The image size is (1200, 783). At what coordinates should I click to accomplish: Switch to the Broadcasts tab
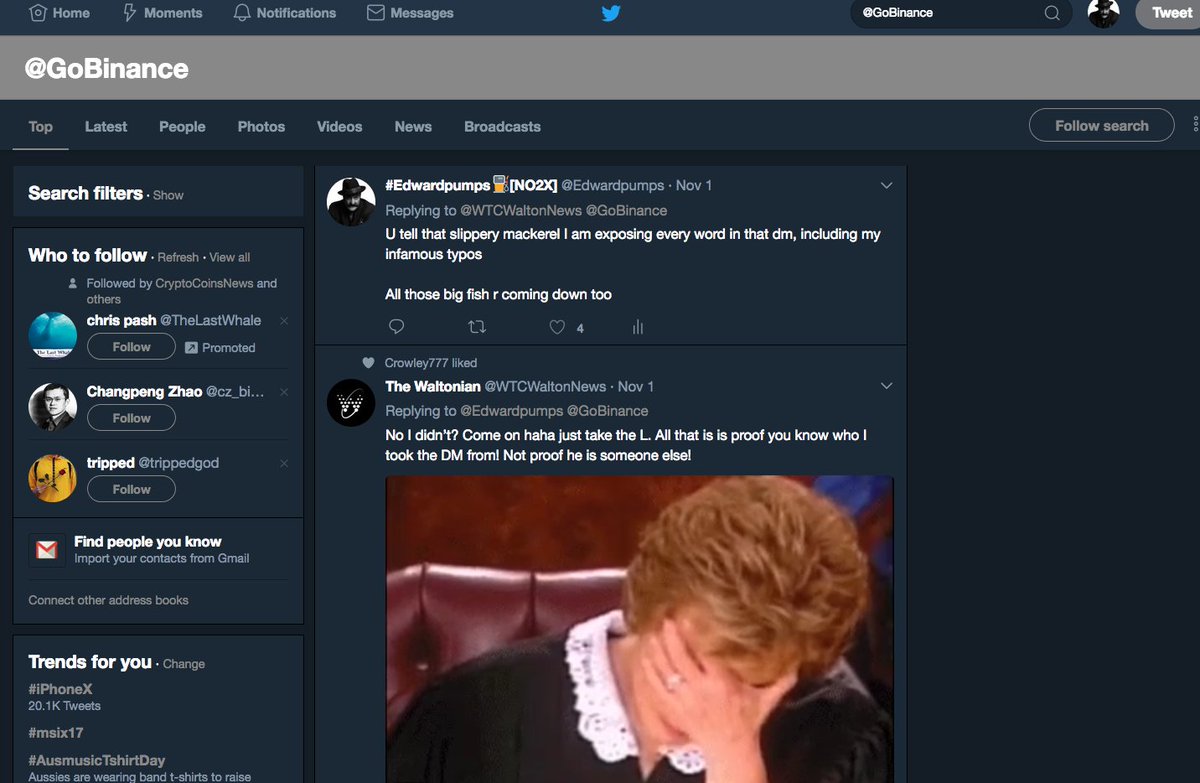click(502, 126)
